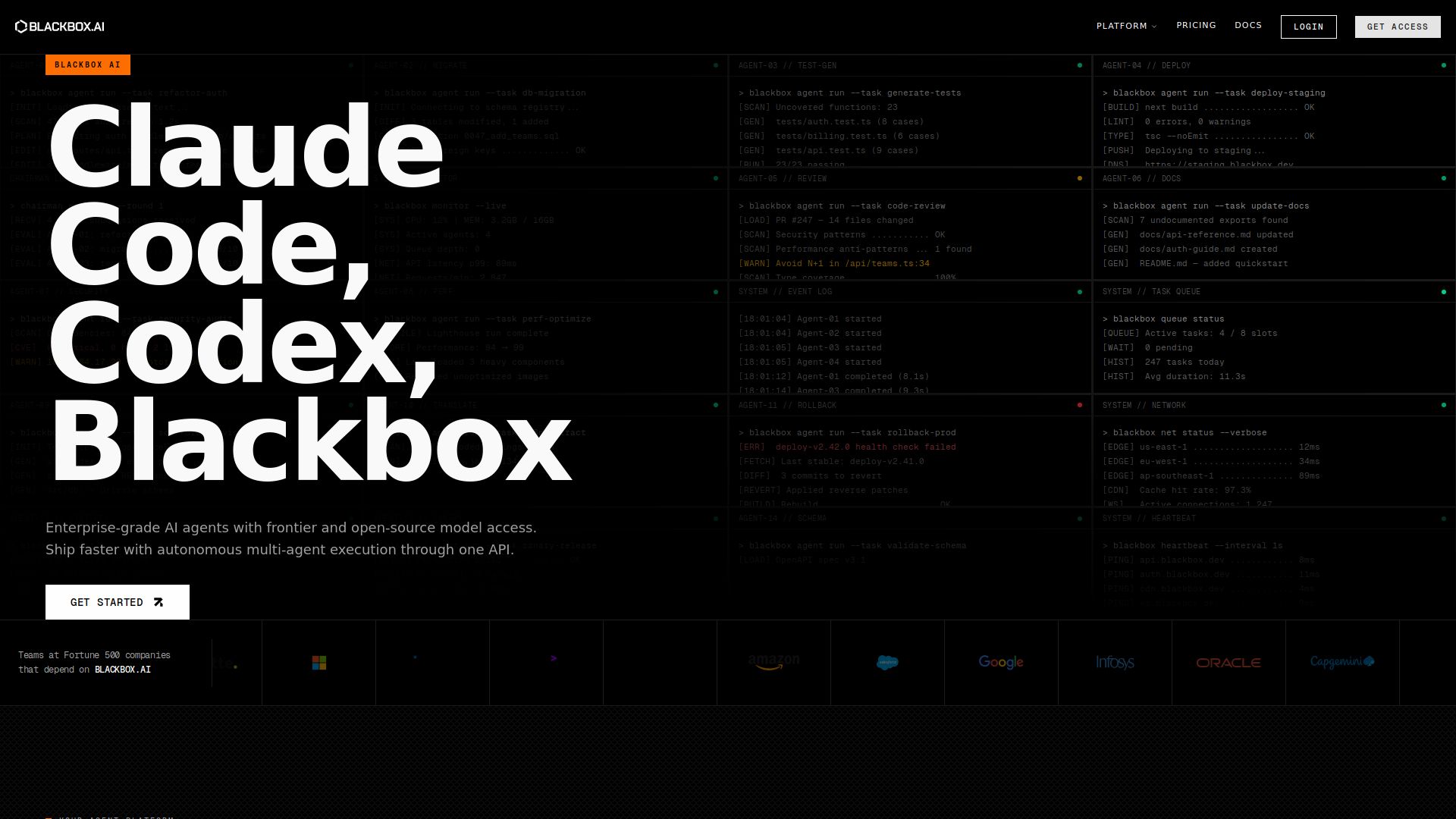This screenshot has height=819, width=1456.
Task: Click 'tests/billing.test.ts (6 cases)' line
Action: click(x=839, y=136)
